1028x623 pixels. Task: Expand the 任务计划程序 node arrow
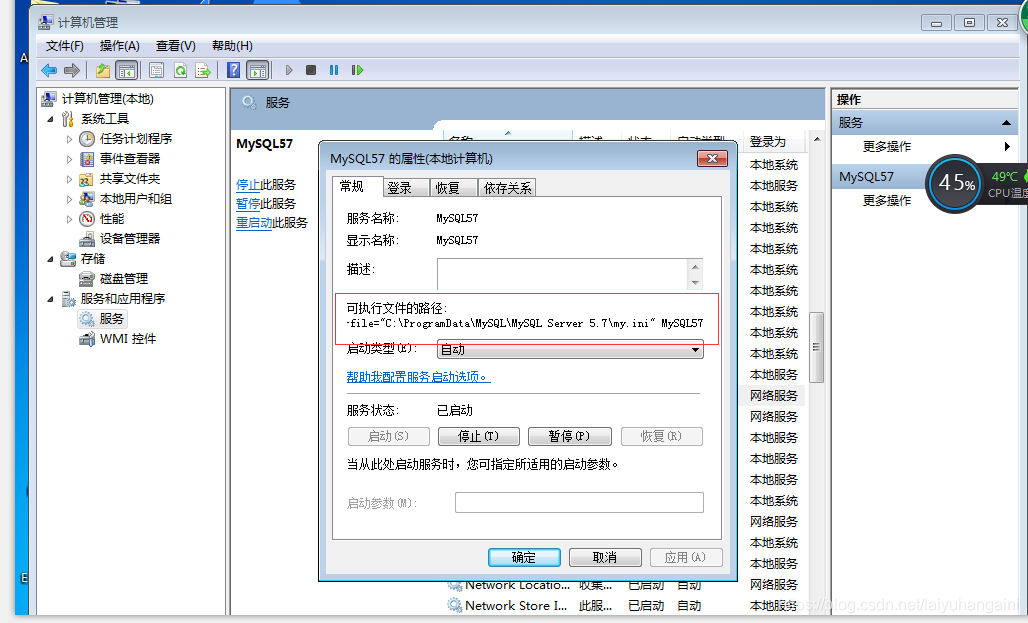[69, 139]
